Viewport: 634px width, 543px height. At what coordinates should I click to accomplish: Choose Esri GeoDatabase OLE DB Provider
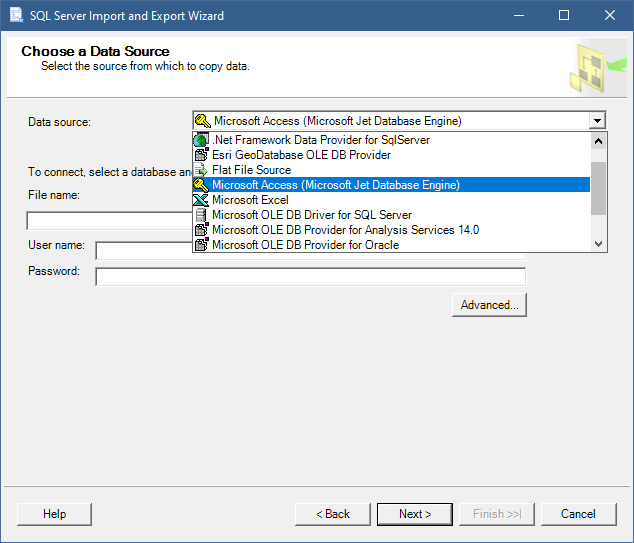point(391,155)
